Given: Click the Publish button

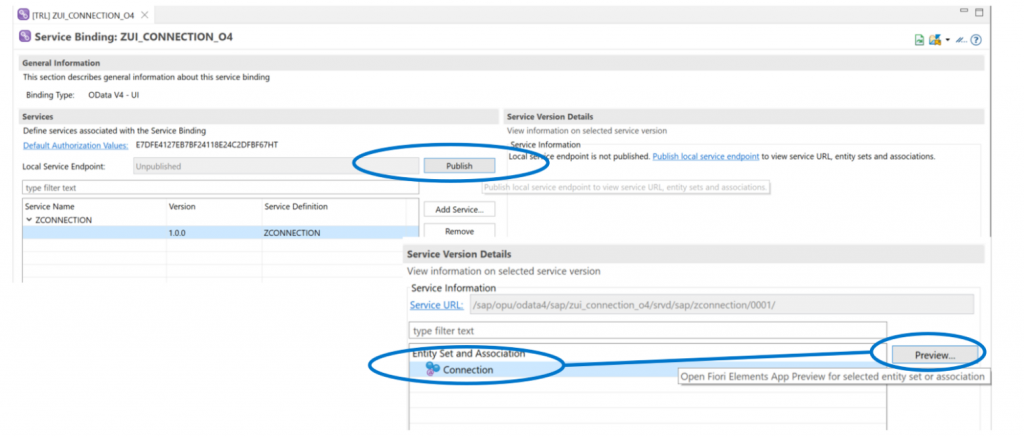Looking at the screenshot, I should tap(459, 166).
